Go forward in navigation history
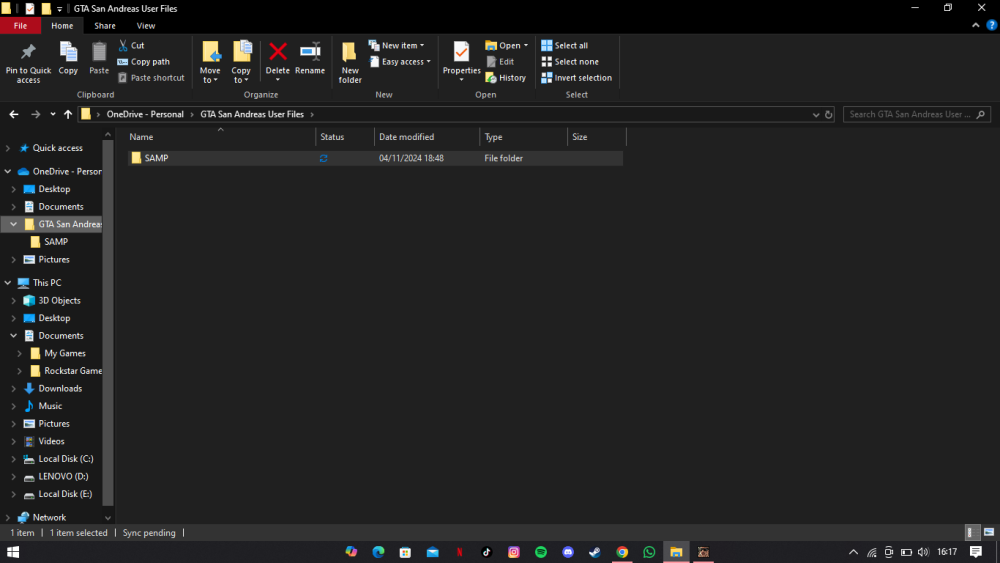Screen dimensions: 1000x563 [x=36, y=114]
